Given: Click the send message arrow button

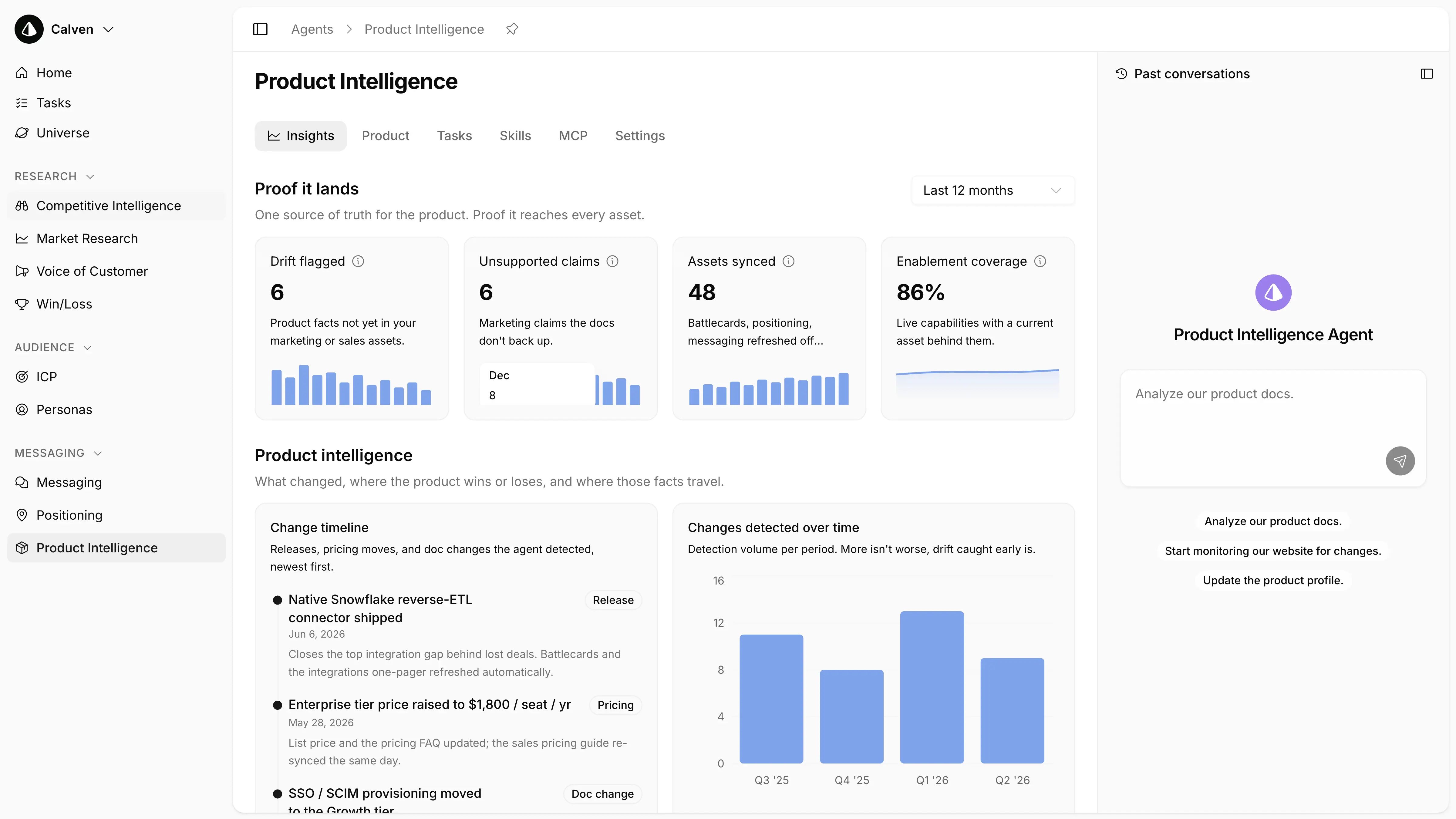Looking at the screenshot, I should 1400,461.
